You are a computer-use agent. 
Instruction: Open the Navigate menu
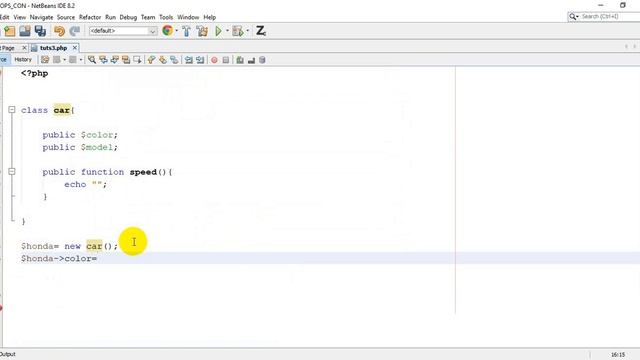pyautogui.click(x=41, y=17)
